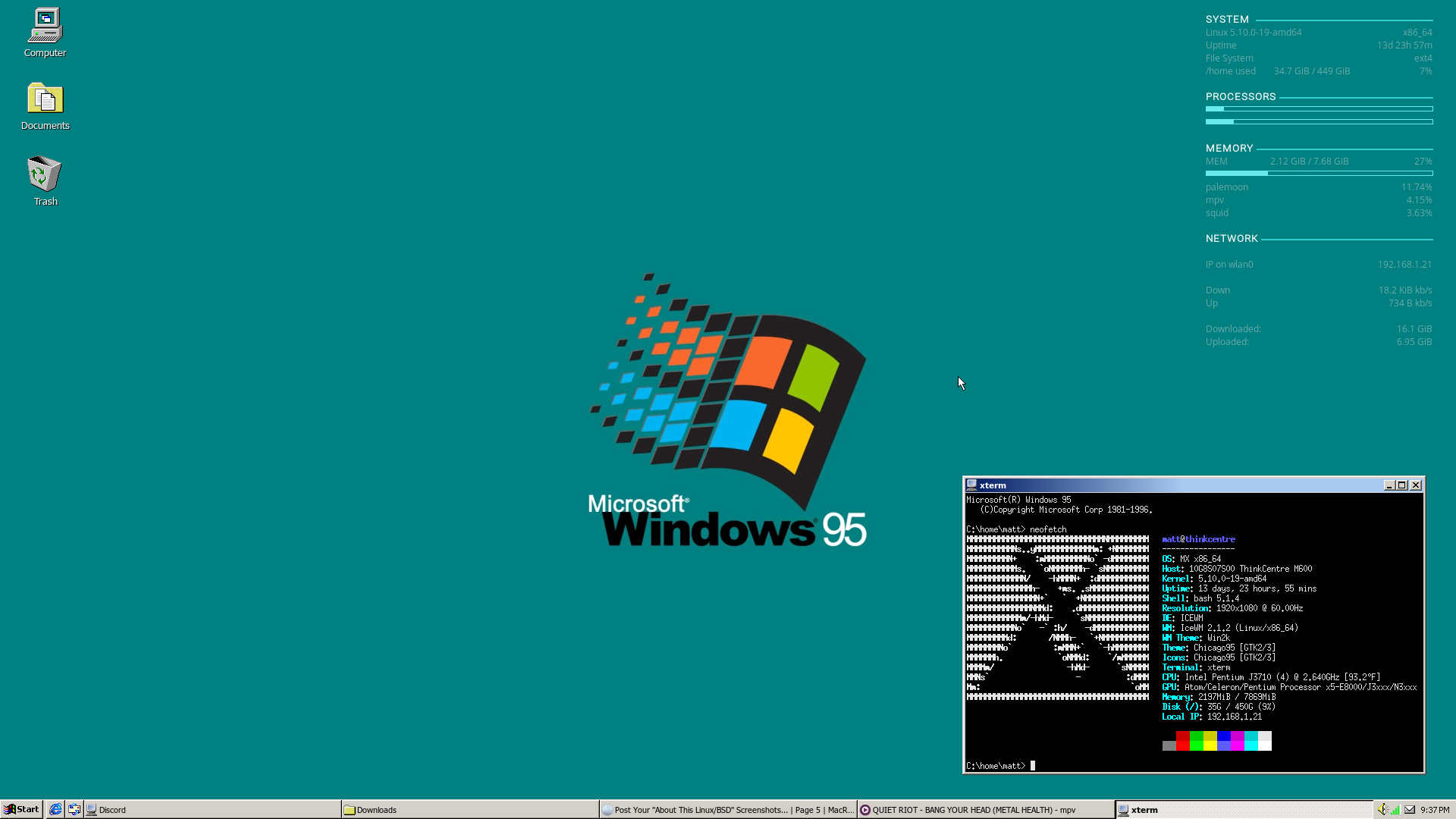
Task: Click the matt@thinkcentre text in xterm
Action: 1198,539
